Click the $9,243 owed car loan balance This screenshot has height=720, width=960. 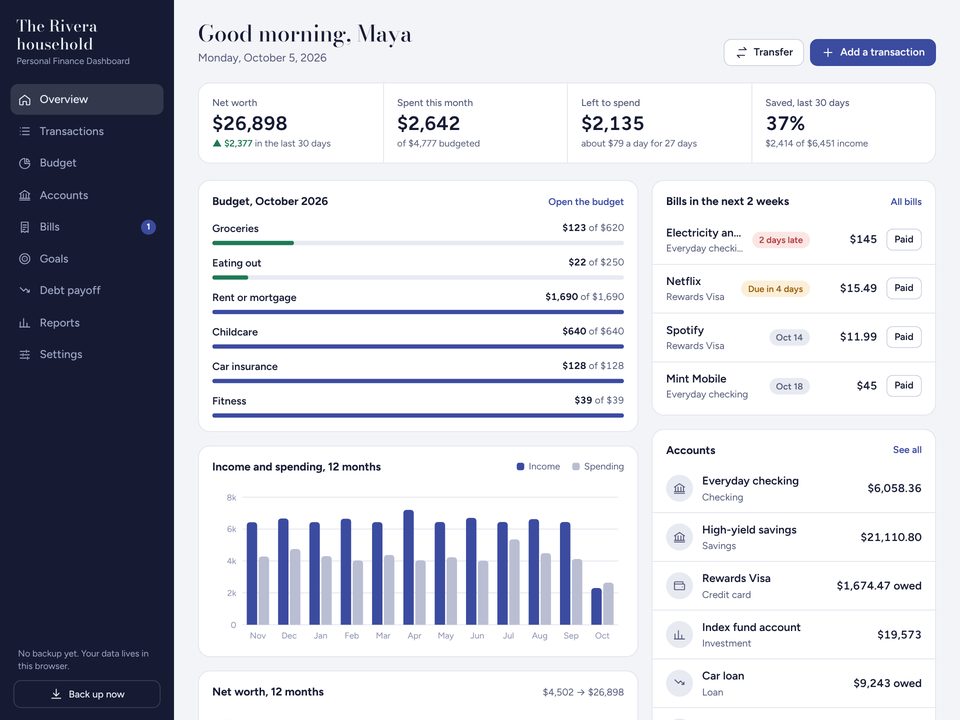pyautogui.click(x=887, y=683)
